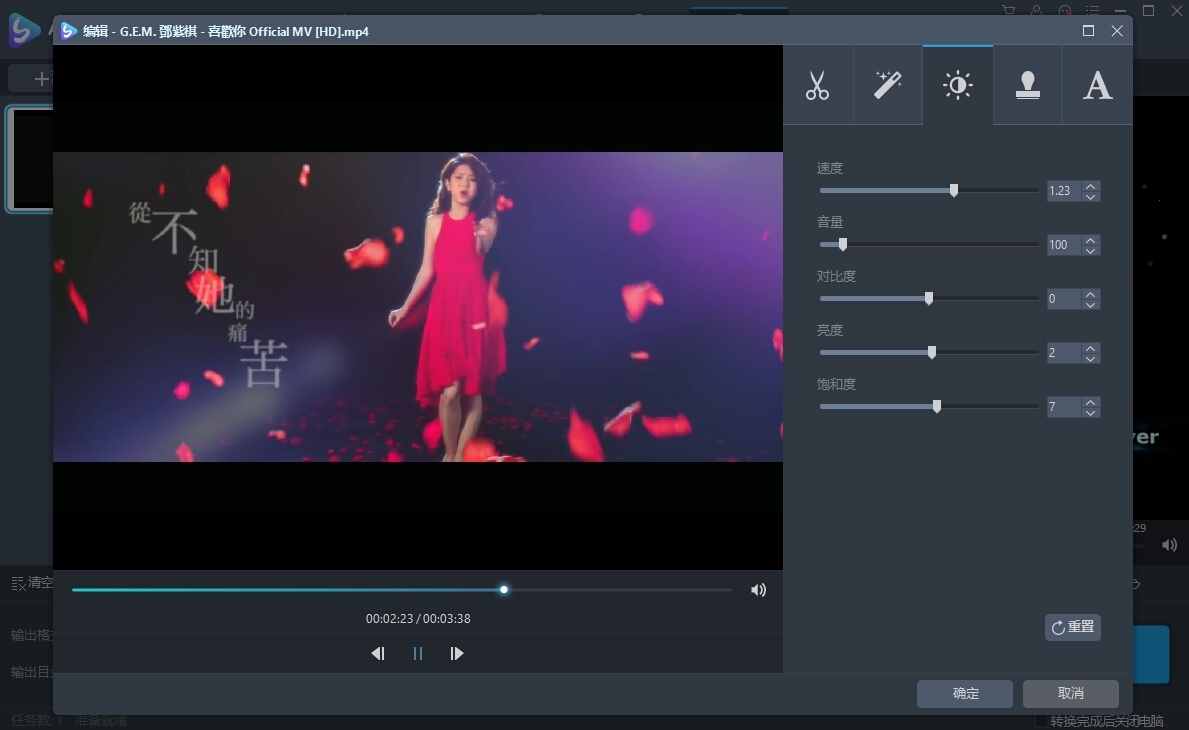The height and width of the screenshot is (730, 1189).
Task: Open the watermark stamp icon tab
Action: pyautogui.click(x=1027, y=85)
